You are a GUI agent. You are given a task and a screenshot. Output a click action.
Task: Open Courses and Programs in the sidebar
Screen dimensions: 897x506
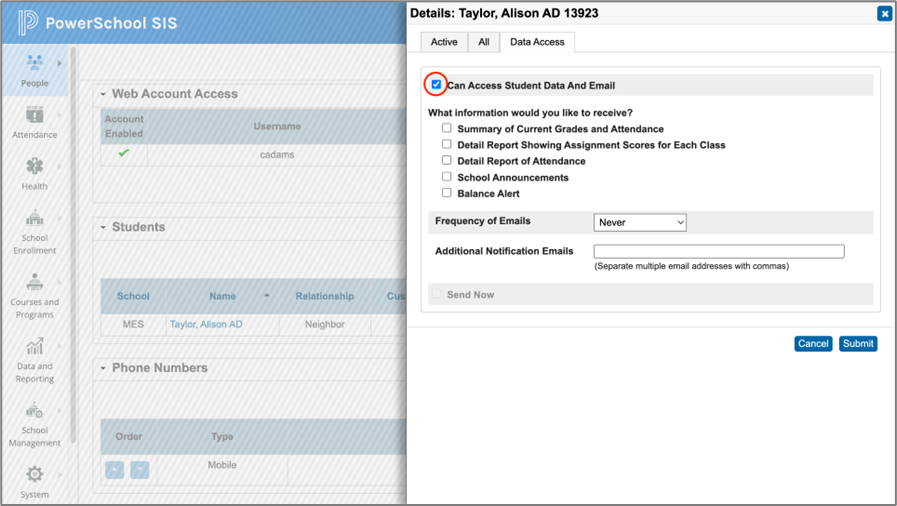[x=34, y=296]
